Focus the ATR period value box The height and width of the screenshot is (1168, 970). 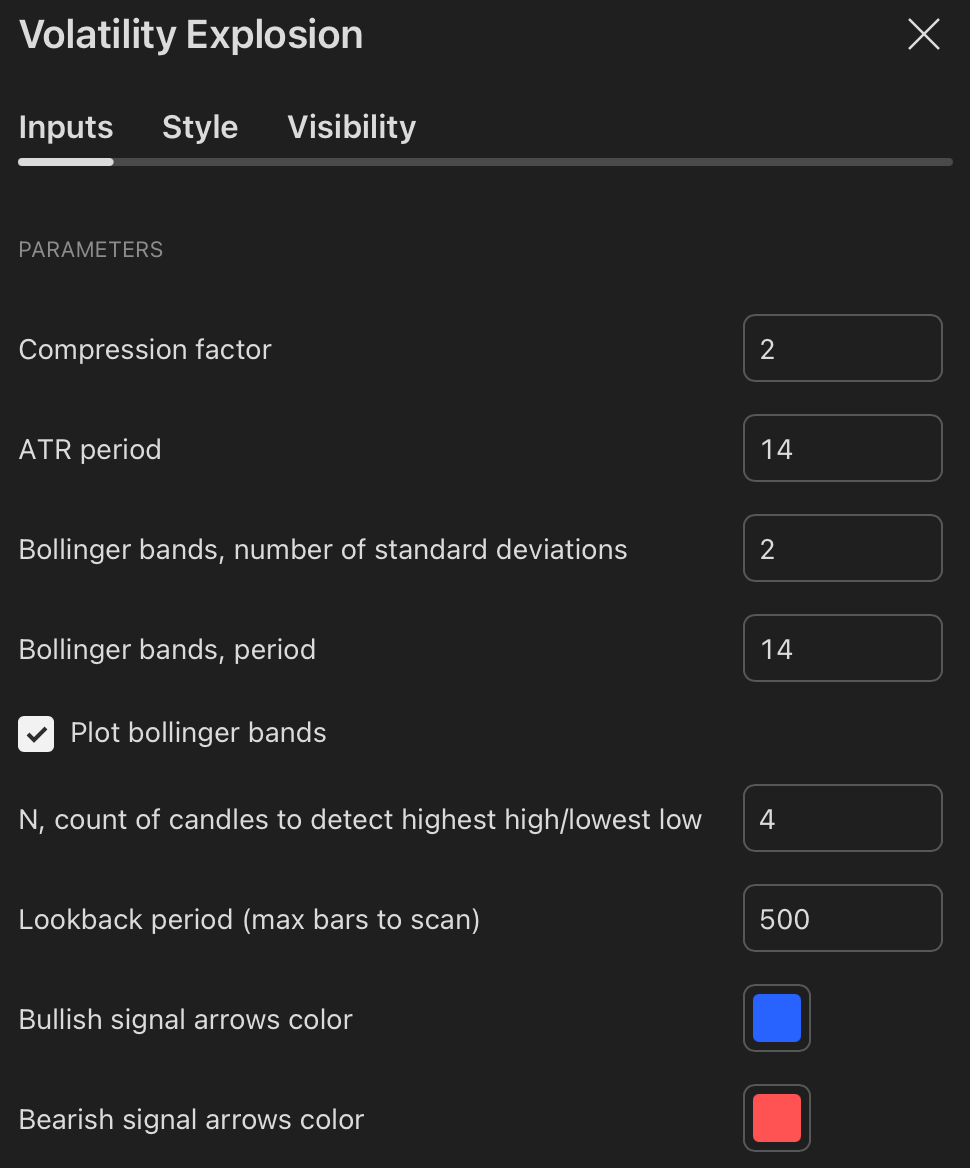click(x=842, y=449)
